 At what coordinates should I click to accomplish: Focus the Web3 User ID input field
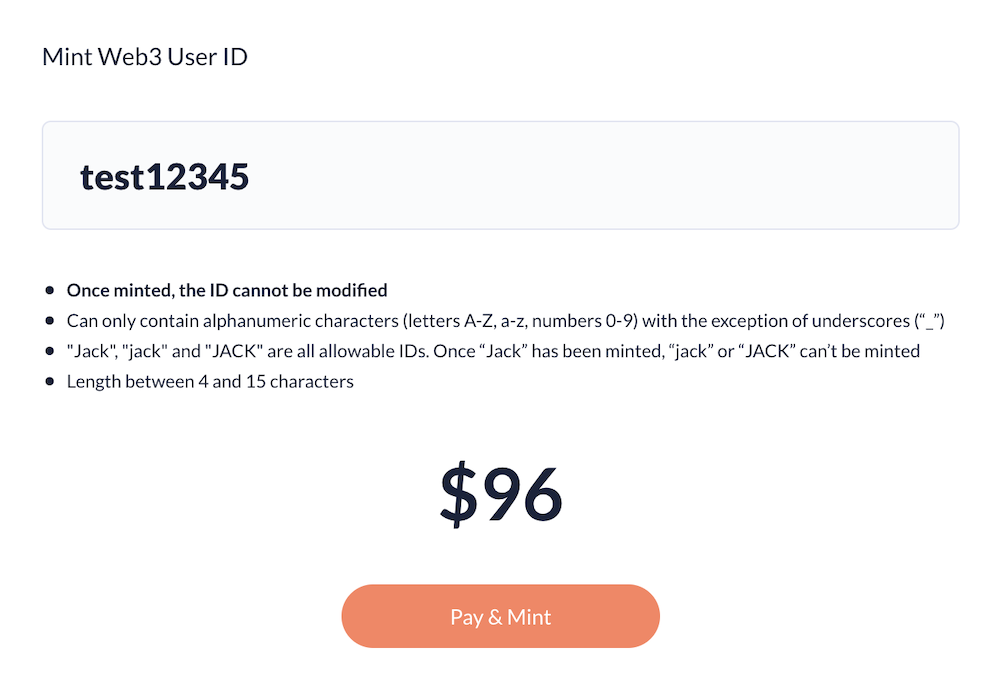pos(600,176)
